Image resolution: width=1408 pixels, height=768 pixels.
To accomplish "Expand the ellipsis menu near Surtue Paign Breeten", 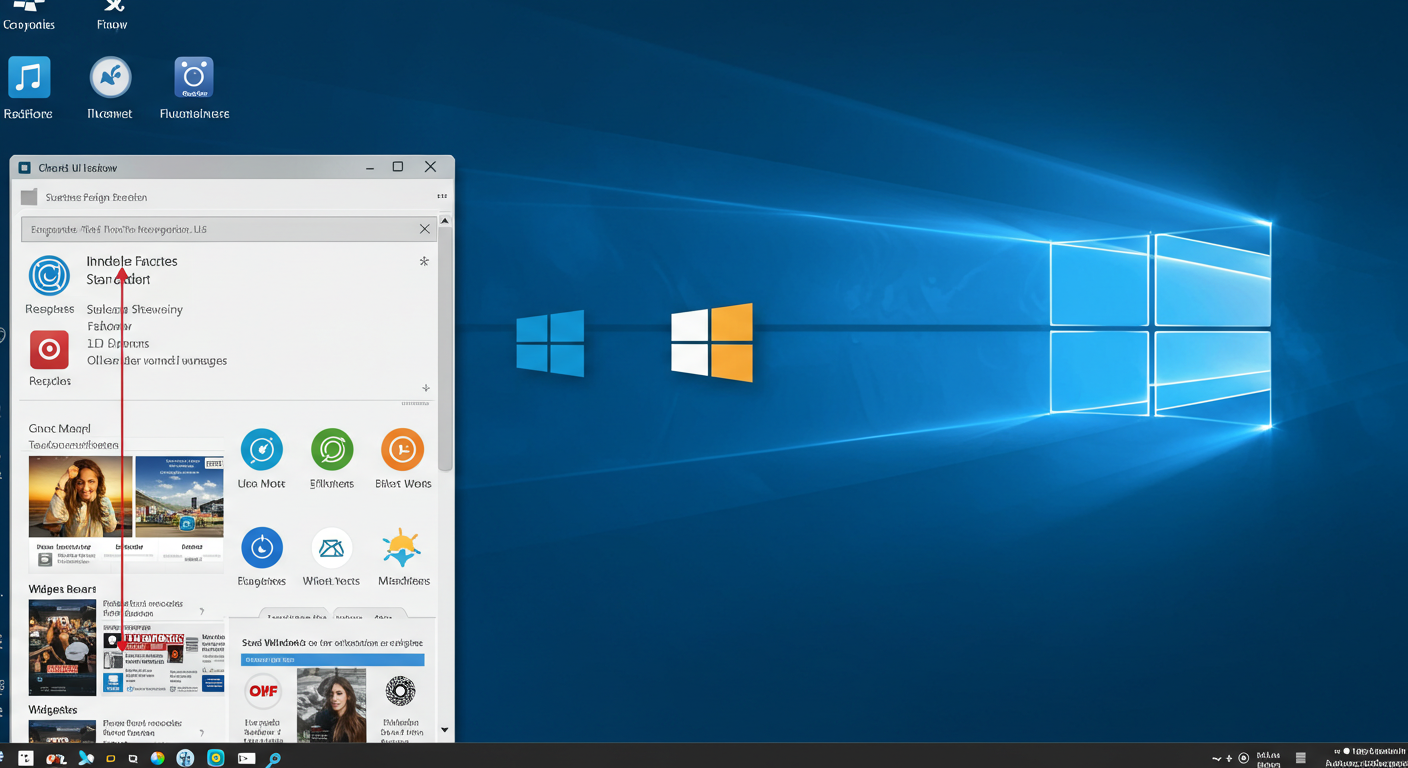I will 441,196.
